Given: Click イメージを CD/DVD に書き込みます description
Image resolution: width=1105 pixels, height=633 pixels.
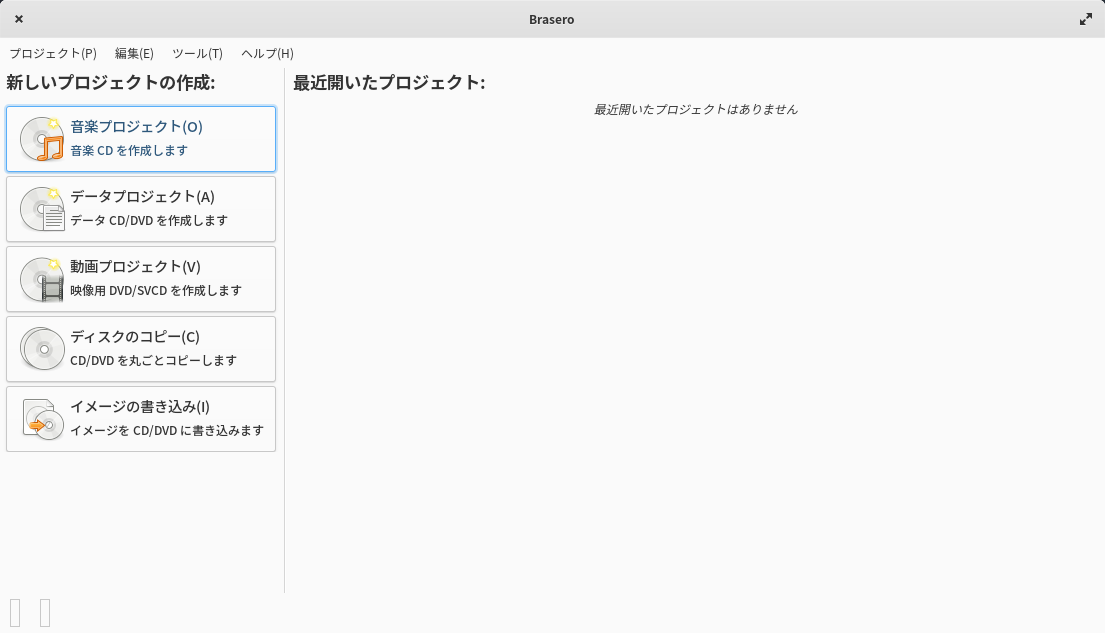Looking at the screenshot, I should [167, 430].
